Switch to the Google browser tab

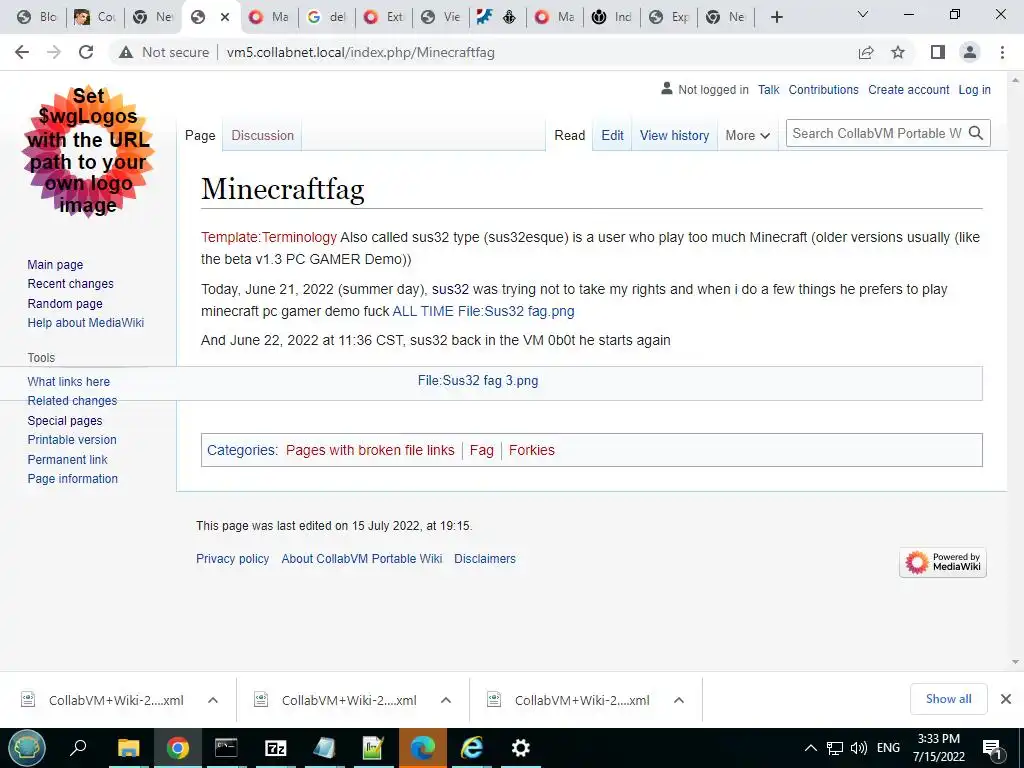coord(327,17)
